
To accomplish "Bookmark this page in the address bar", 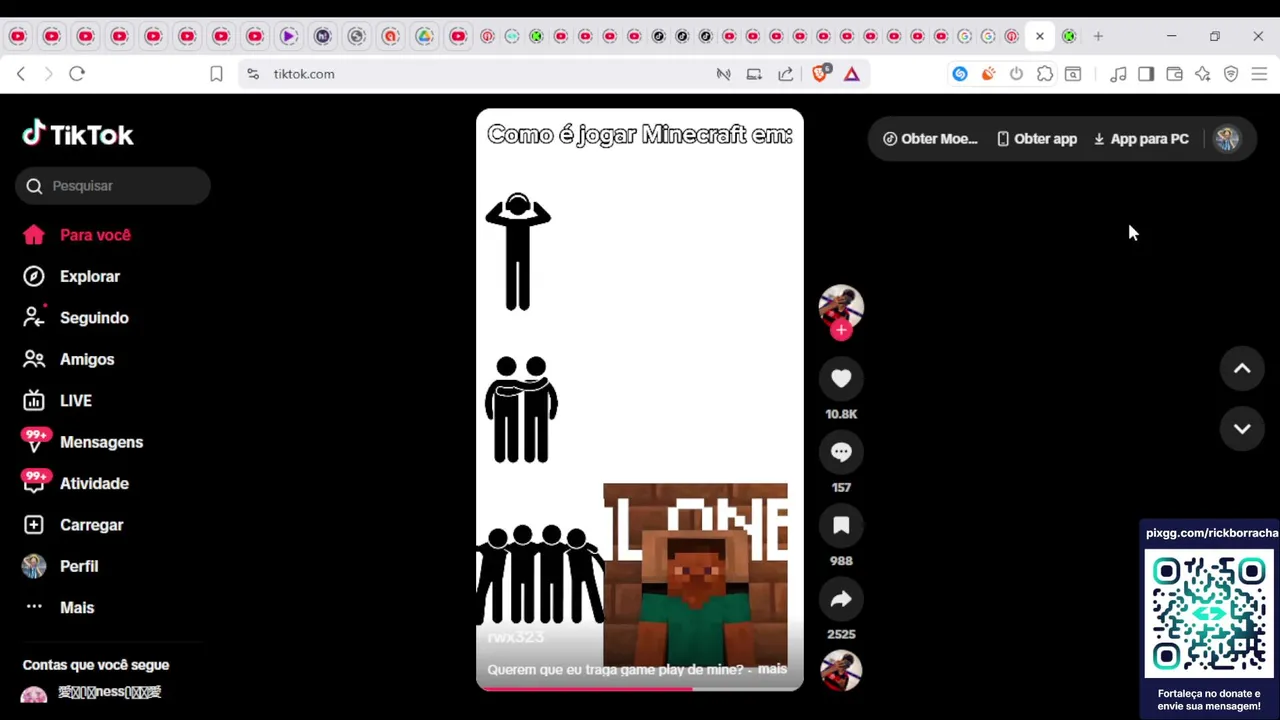I will pos(216,74).
